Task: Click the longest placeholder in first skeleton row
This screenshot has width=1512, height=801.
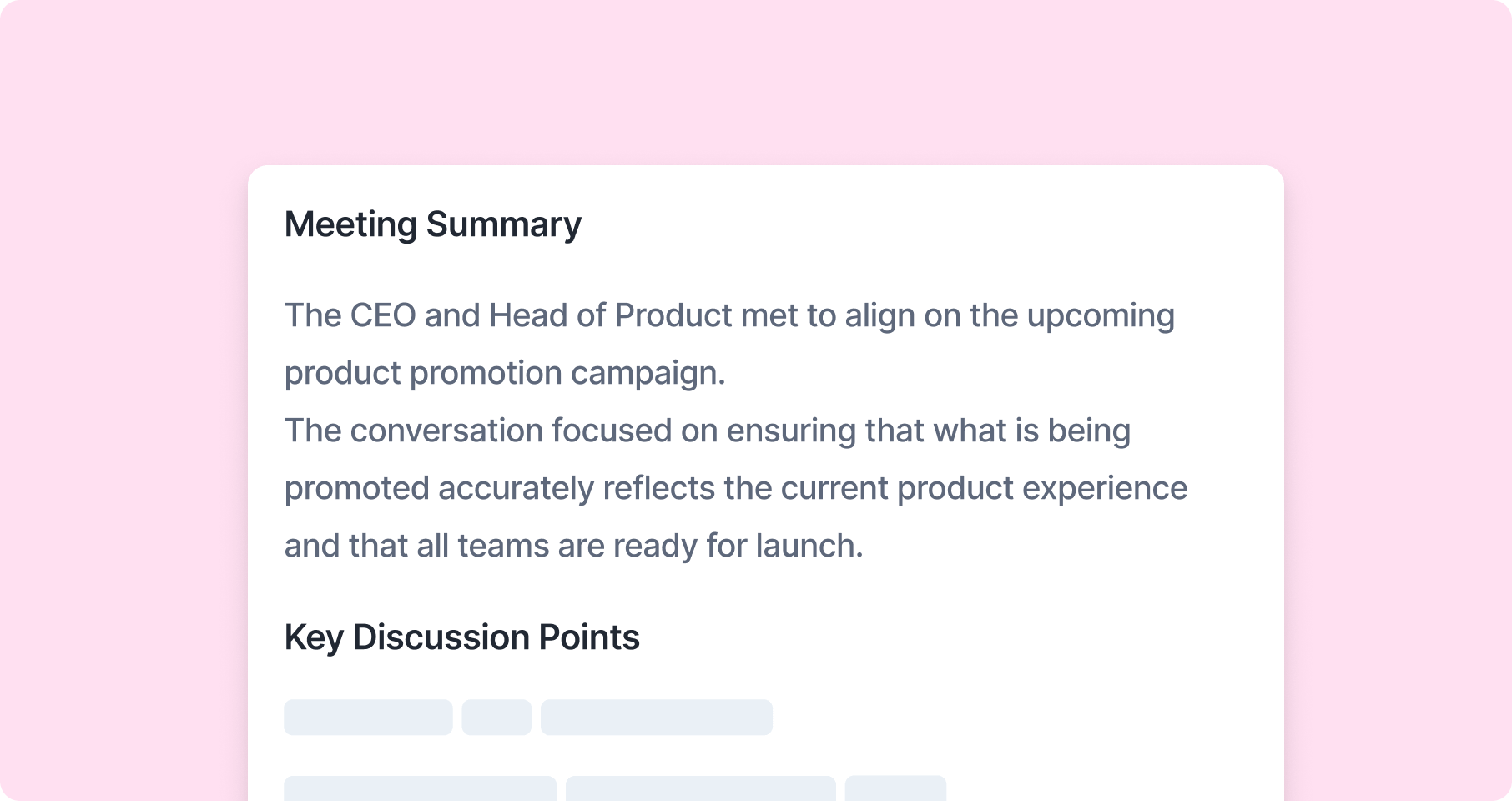Action: tap(657, 718)
